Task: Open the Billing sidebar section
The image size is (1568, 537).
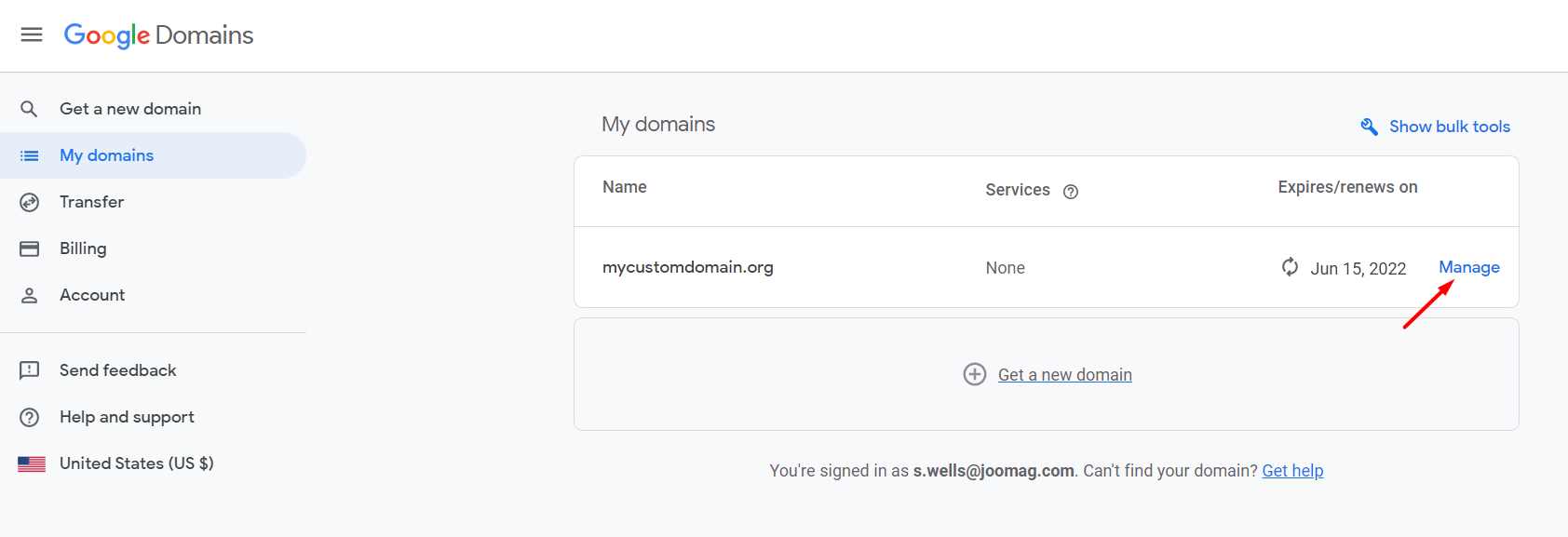Action: (x=83, y=248)
